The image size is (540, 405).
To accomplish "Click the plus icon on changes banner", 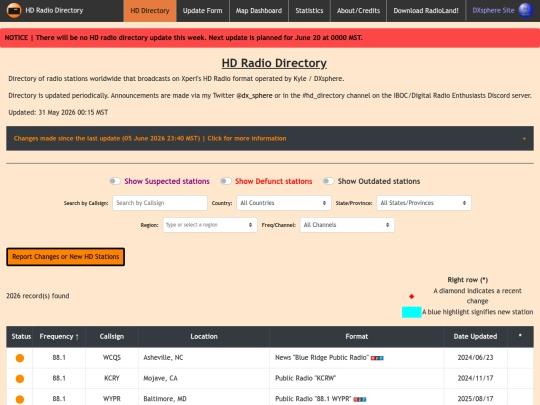I will pos(524,138).
